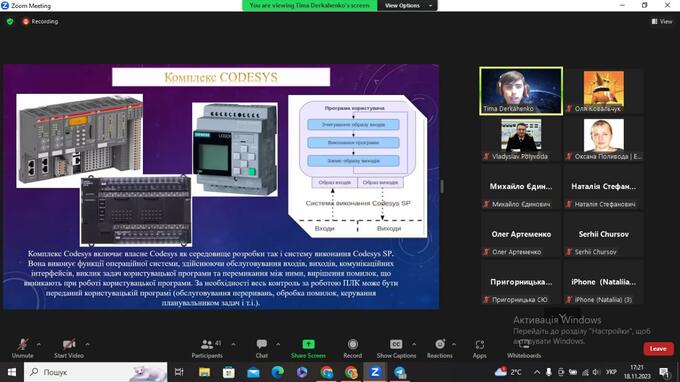Click the Unmute microphone icon

click(23, 344)
